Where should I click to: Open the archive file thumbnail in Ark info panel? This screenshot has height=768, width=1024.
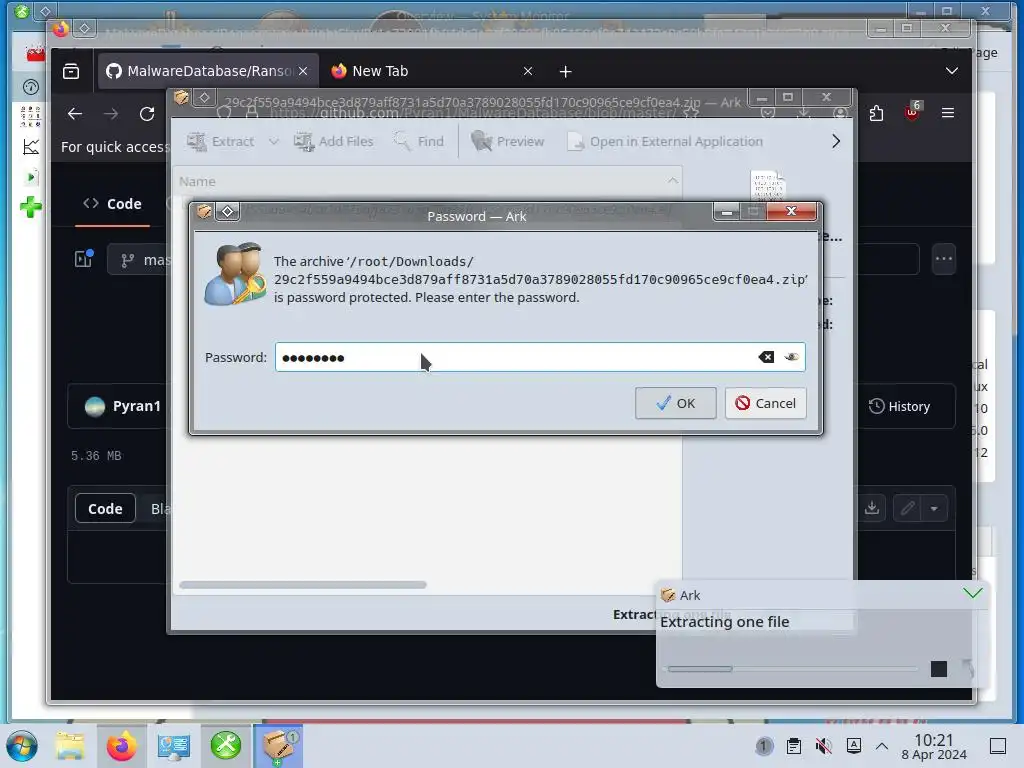[768, 185]
